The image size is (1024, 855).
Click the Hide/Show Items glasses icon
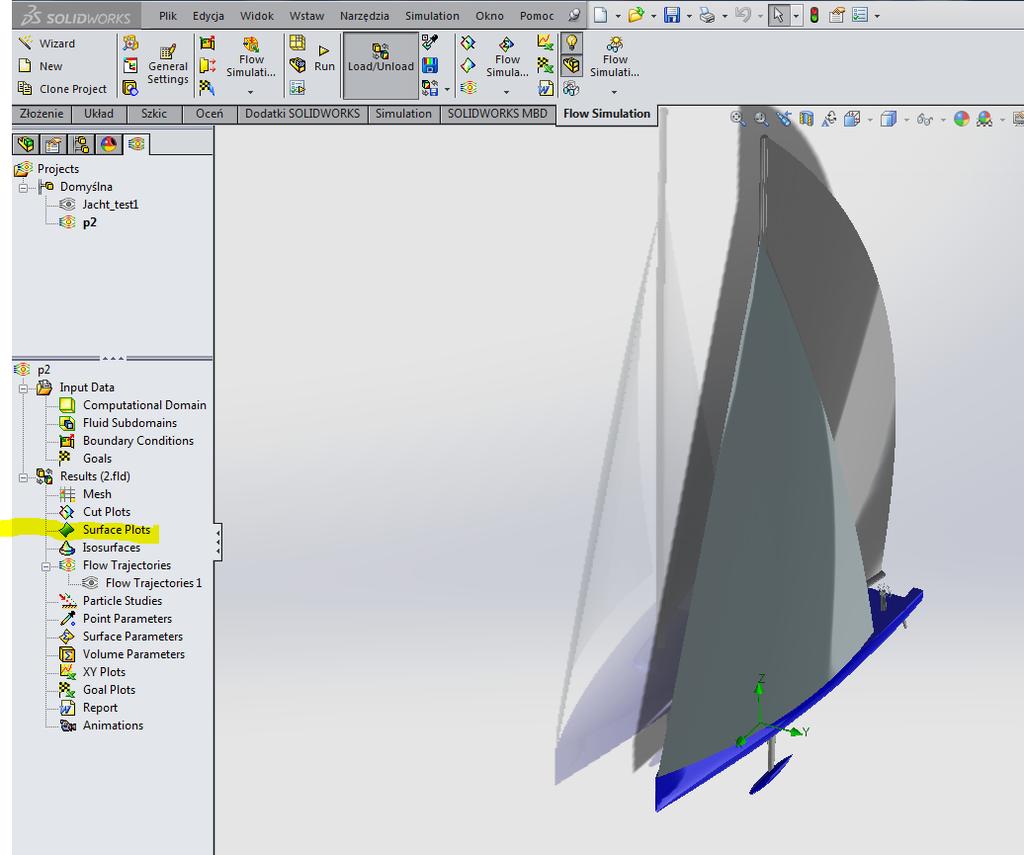tap(924, 119)
